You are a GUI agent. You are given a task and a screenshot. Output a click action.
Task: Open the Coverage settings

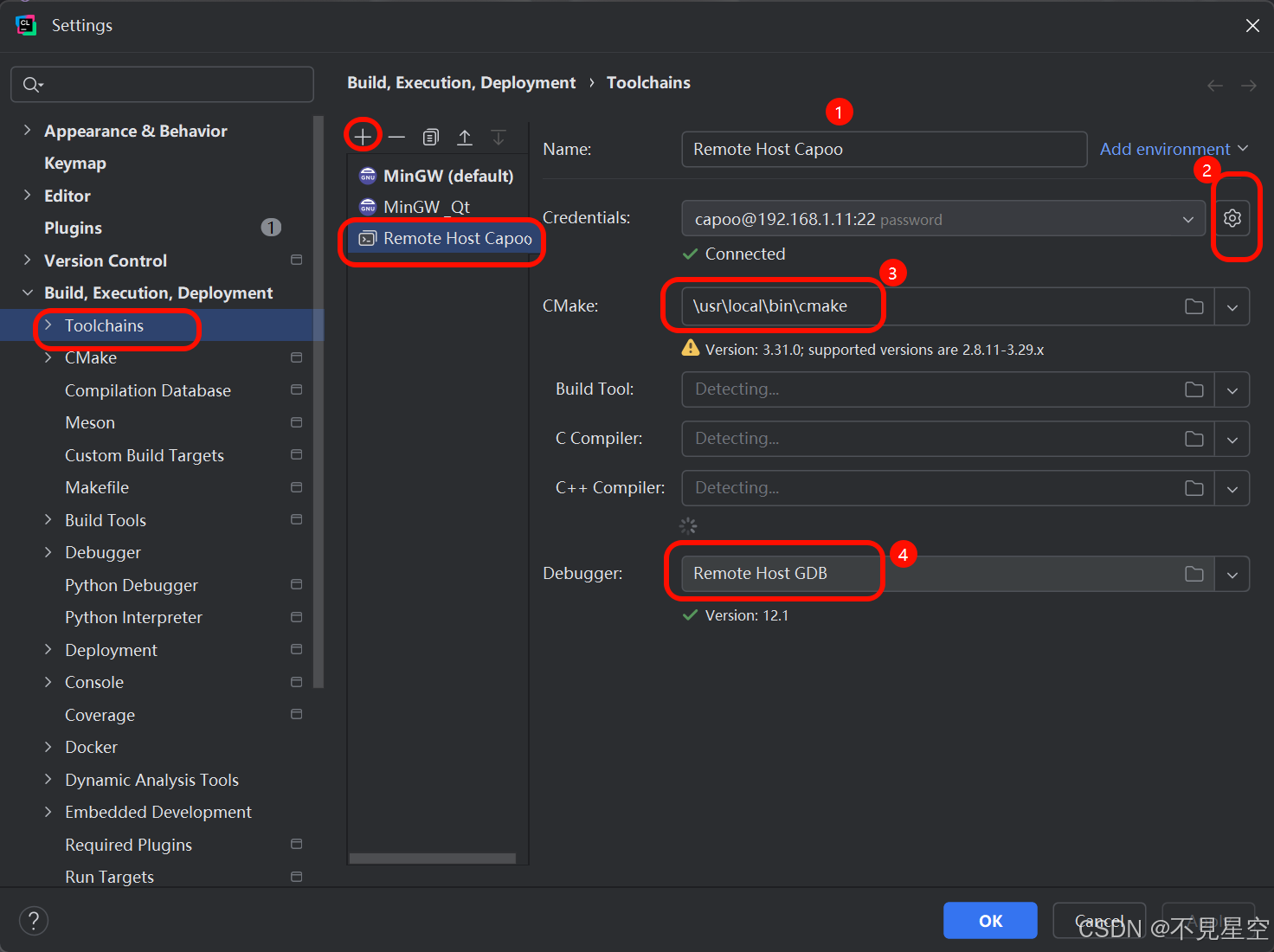[x=100, y=715]
